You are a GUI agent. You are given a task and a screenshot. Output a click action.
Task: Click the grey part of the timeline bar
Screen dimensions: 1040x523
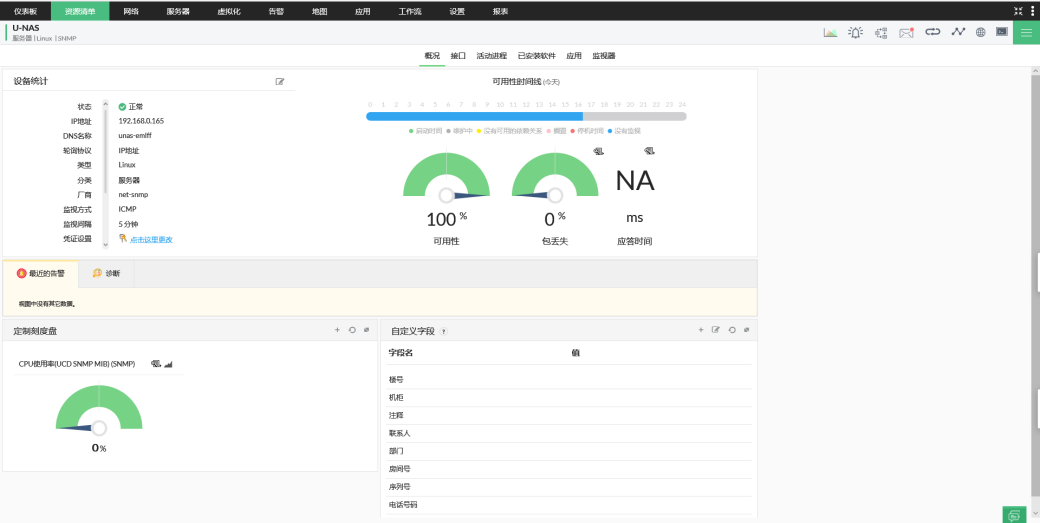[635, 116]
